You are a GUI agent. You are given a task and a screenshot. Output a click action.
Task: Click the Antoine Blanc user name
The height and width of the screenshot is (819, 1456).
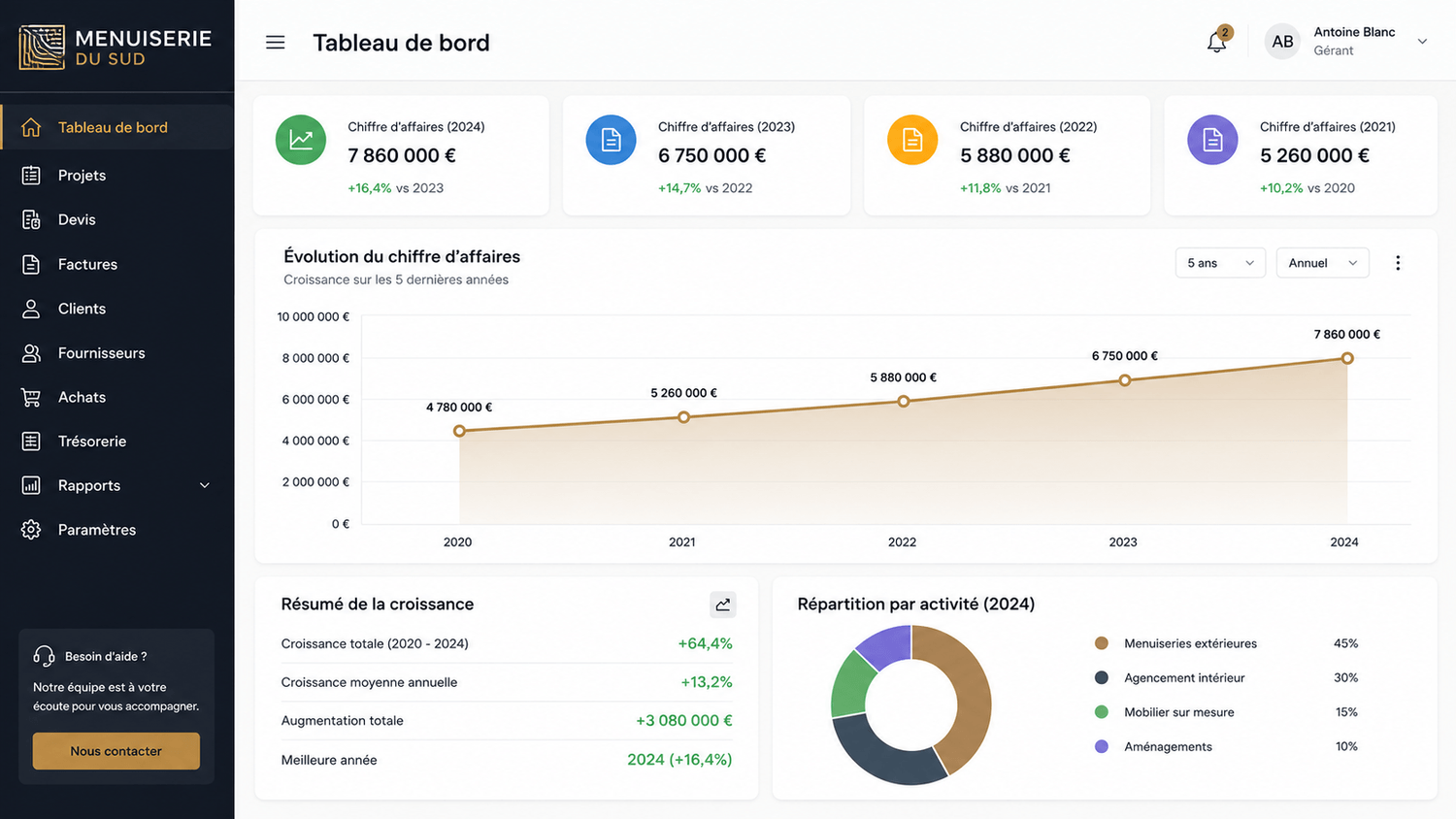tap(1354, 32)
